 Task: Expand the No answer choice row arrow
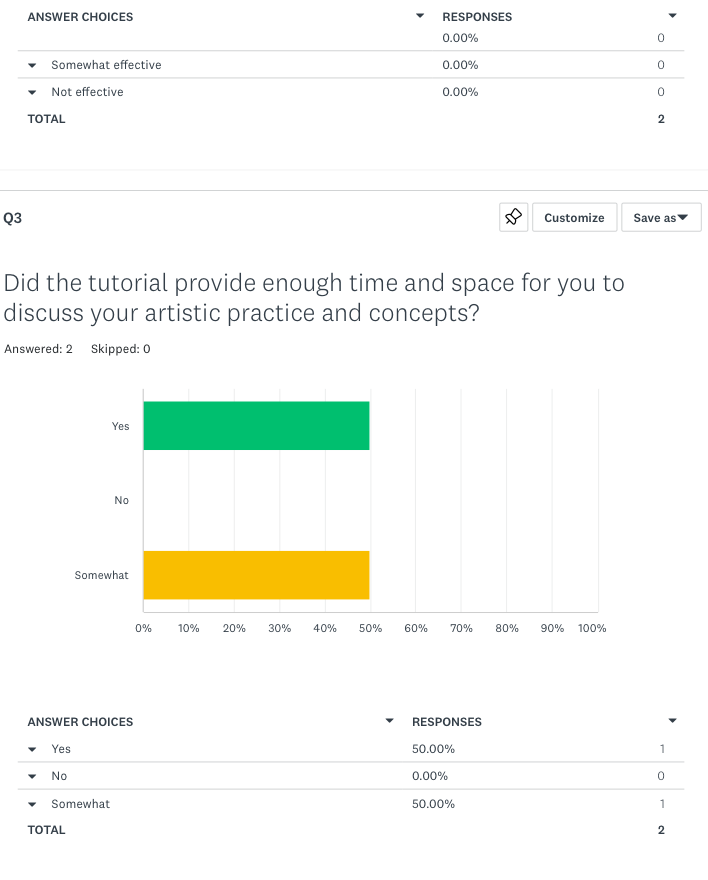coord(33,776)
